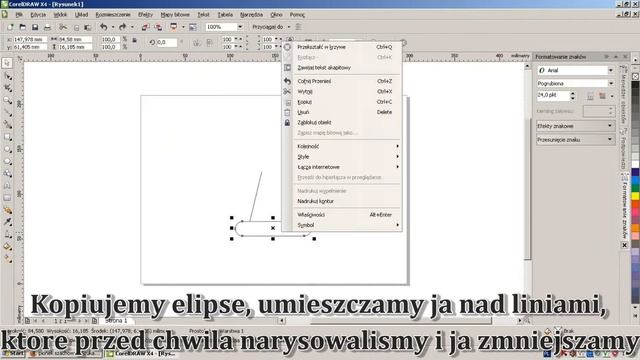The width and height of the screenshot is (640, 360).
Task: Pick the yellow swatch in color palette
Action: [x=636, y=196]
